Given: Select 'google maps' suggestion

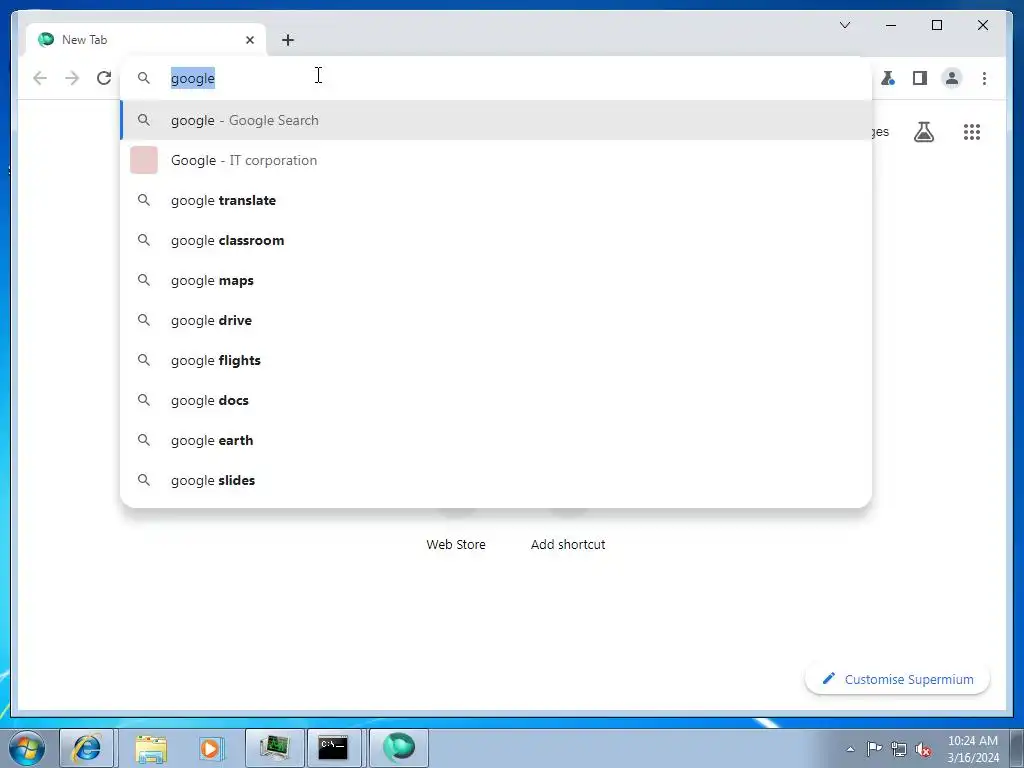Looking at the screenshot, I should pos(496,280).
